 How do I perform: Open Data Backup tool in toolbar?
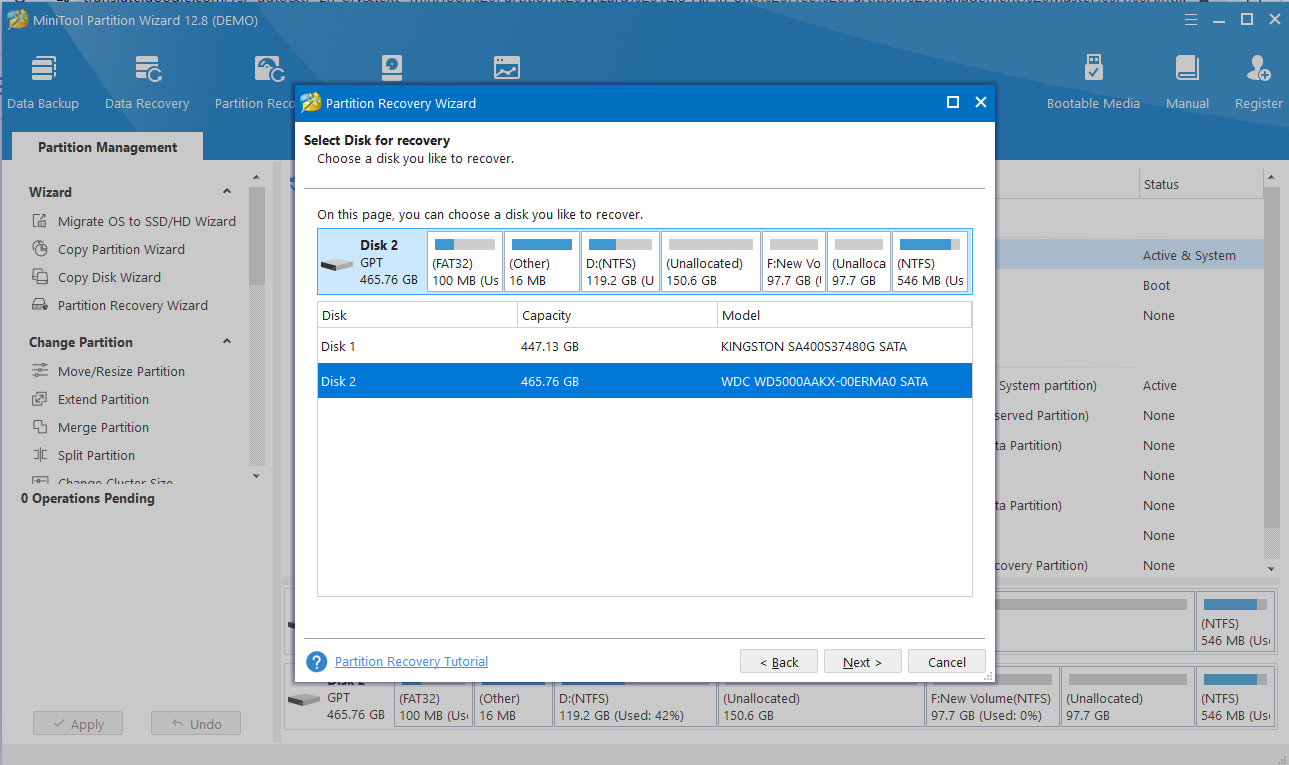42,82
